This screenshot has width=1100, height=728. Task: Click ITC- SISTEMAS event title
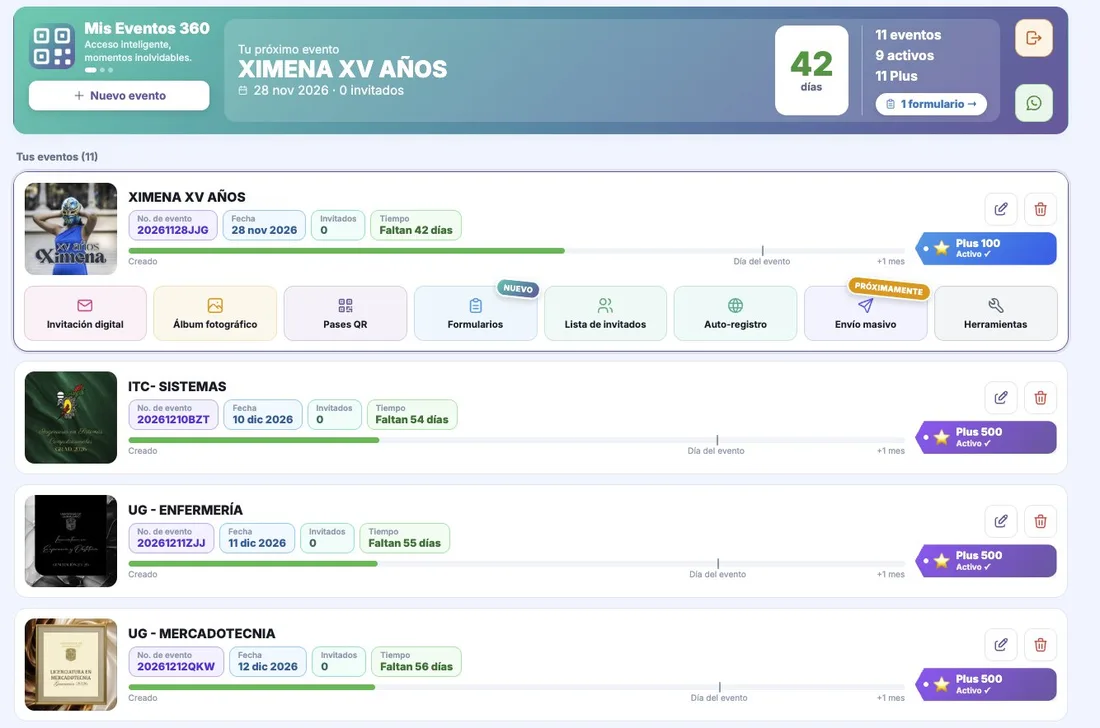(177, 386)
